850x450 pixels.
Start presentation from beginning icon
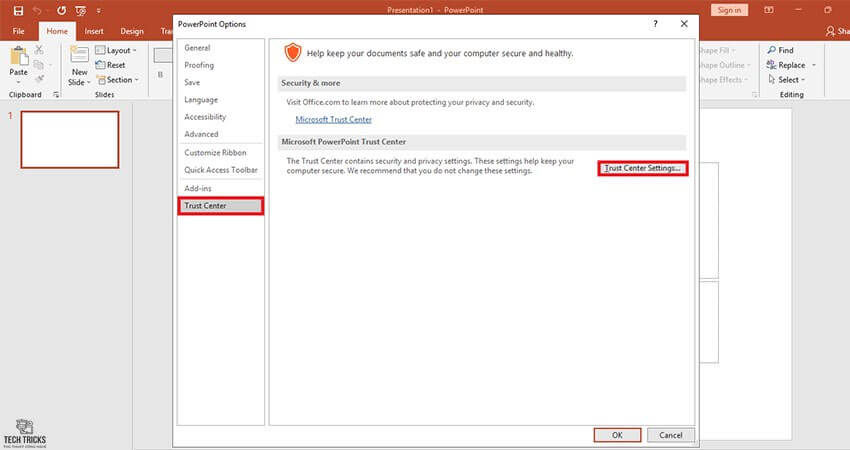81,10
